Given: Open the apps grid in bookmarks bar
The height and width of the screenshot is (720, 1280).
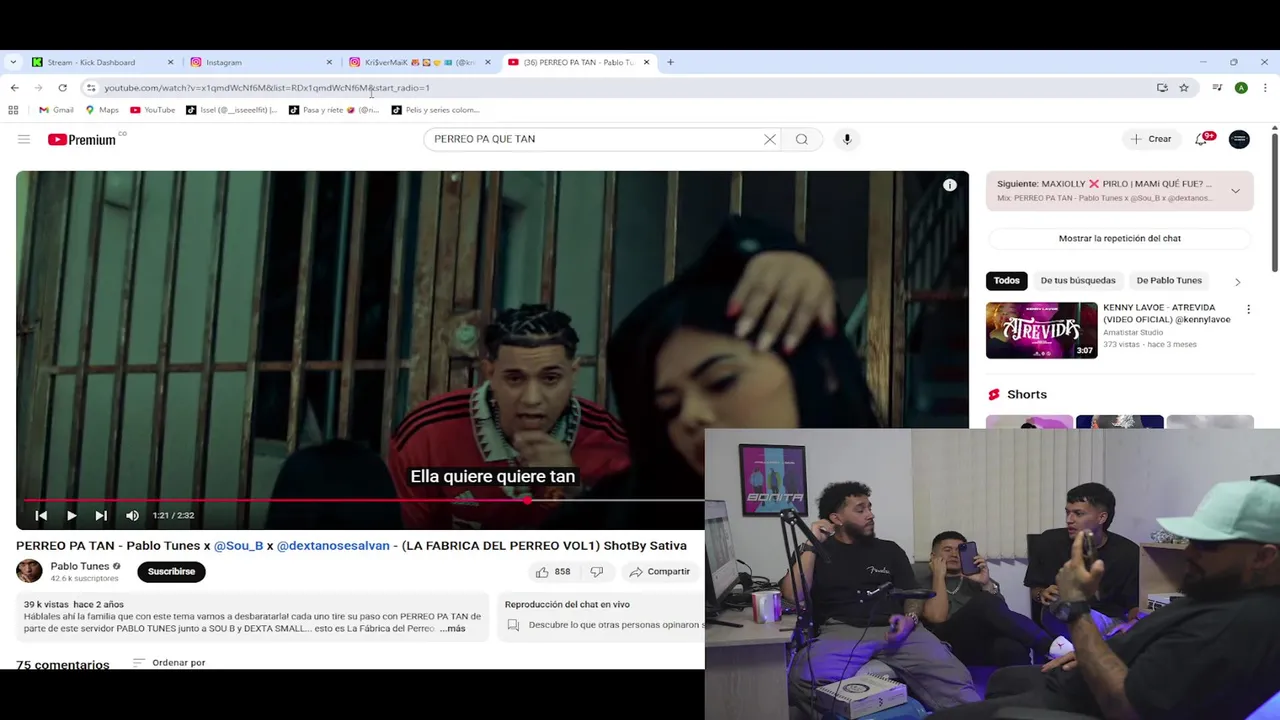Looking at the screenshot, I should [x=13, y=110].
